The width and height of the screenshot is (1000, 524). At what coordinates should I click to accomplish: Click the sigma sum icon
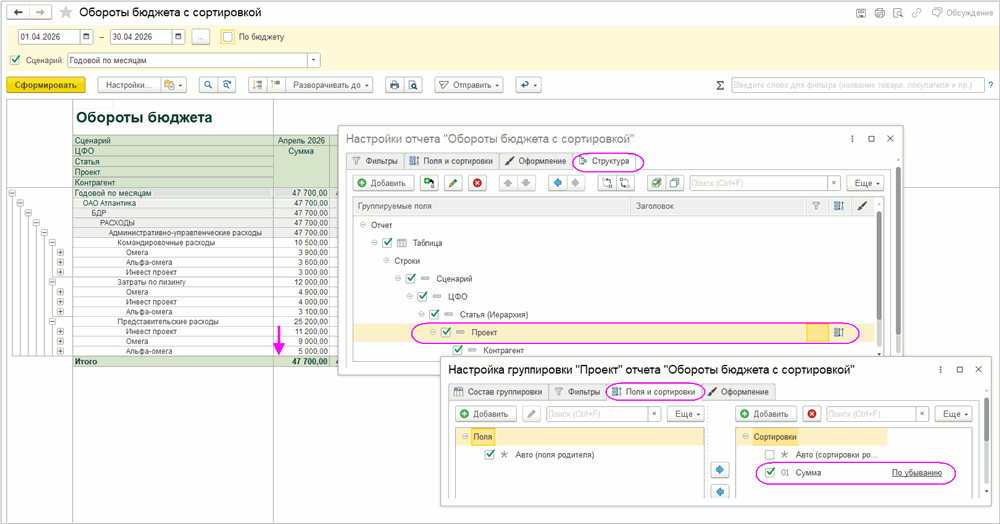pyautogui.click(x=721, y=86)
